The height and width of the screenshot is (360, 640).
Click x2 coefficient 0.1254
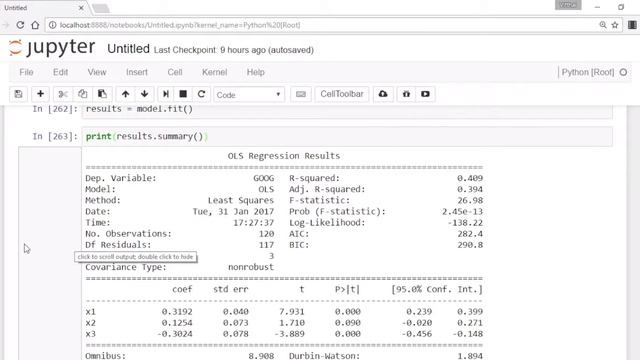point(177,323)
